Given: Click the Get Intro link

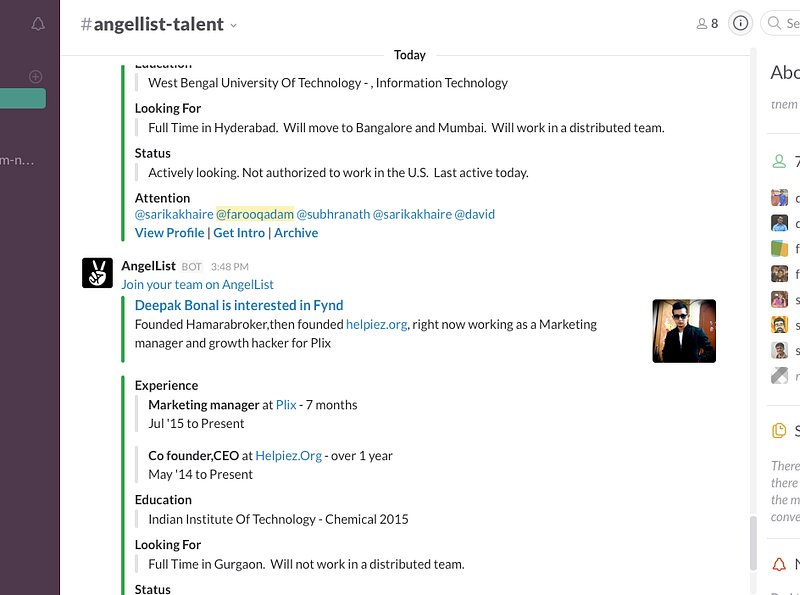Looking at the screenshot, I should click(239, 233).
